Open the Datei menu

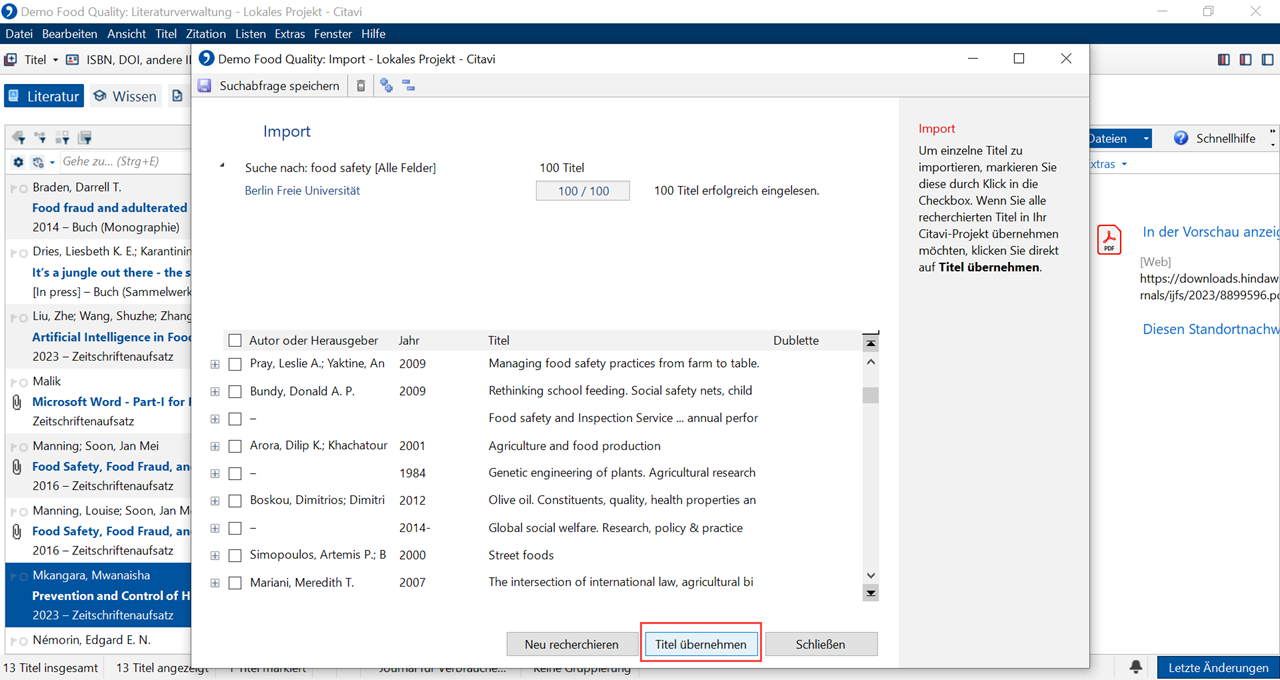(19, 34)
